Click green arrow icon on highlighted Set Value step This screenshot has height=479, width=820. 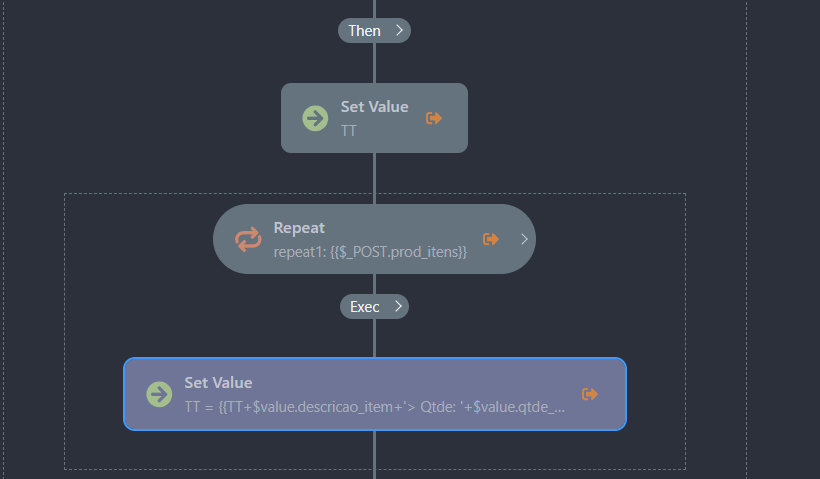[159, 394]
